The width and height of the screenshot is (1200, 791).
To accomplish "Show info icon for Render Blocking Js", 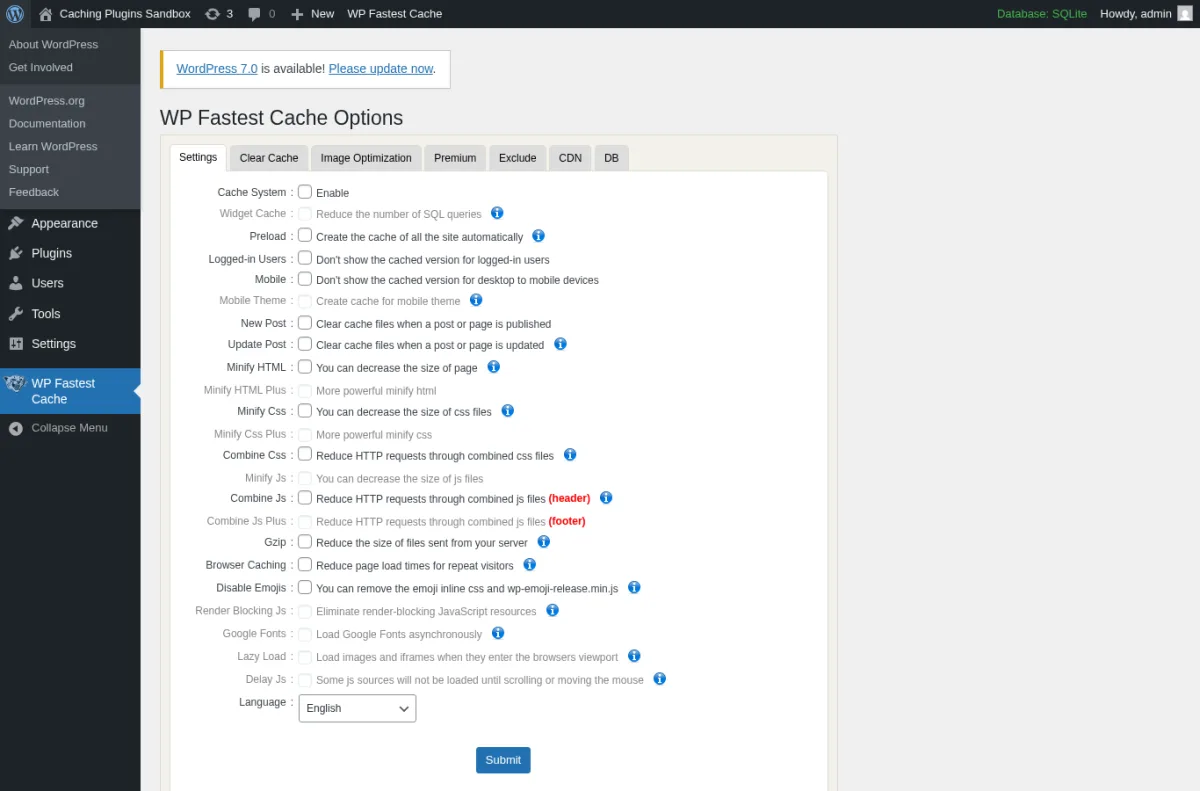I will click(552, 610).
